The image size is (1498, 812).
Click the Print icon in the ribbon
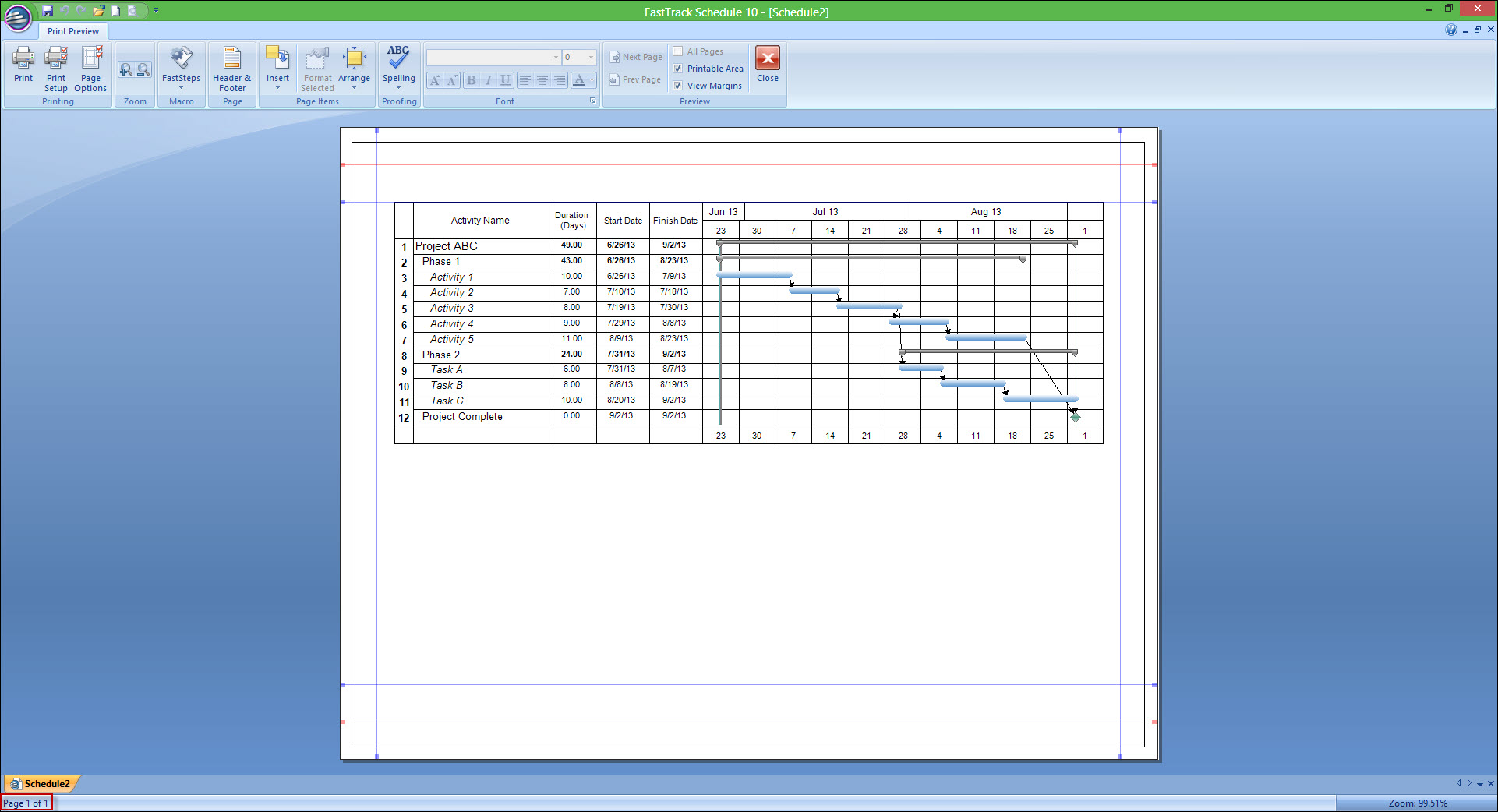tap(23, 64)
